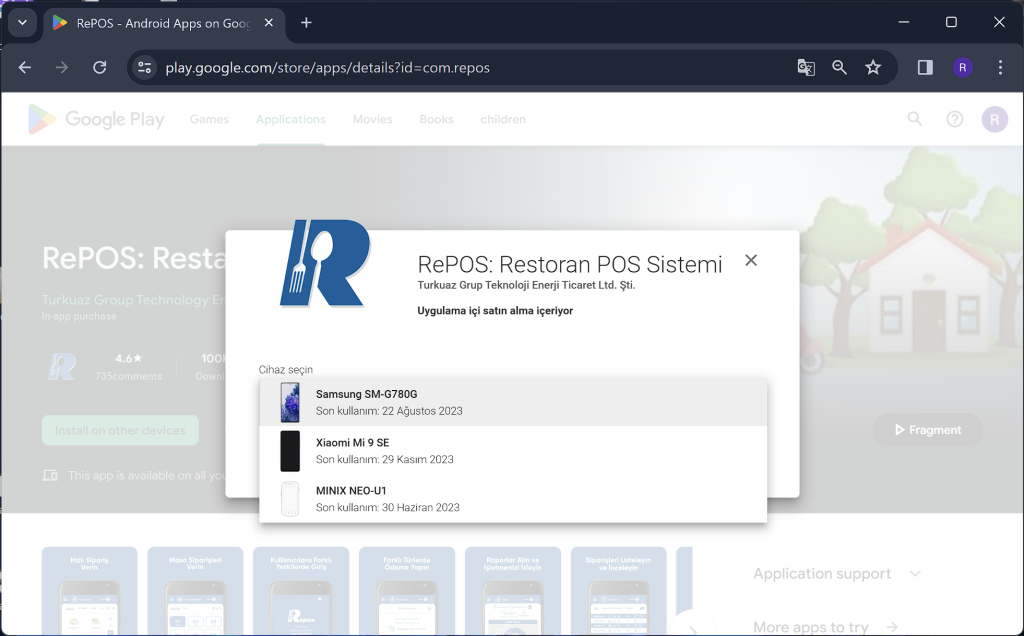Open the tab search dropdown arrow
Viewport: 1024px width, 636px height.
pyautogui.click(x=22, y=23)
